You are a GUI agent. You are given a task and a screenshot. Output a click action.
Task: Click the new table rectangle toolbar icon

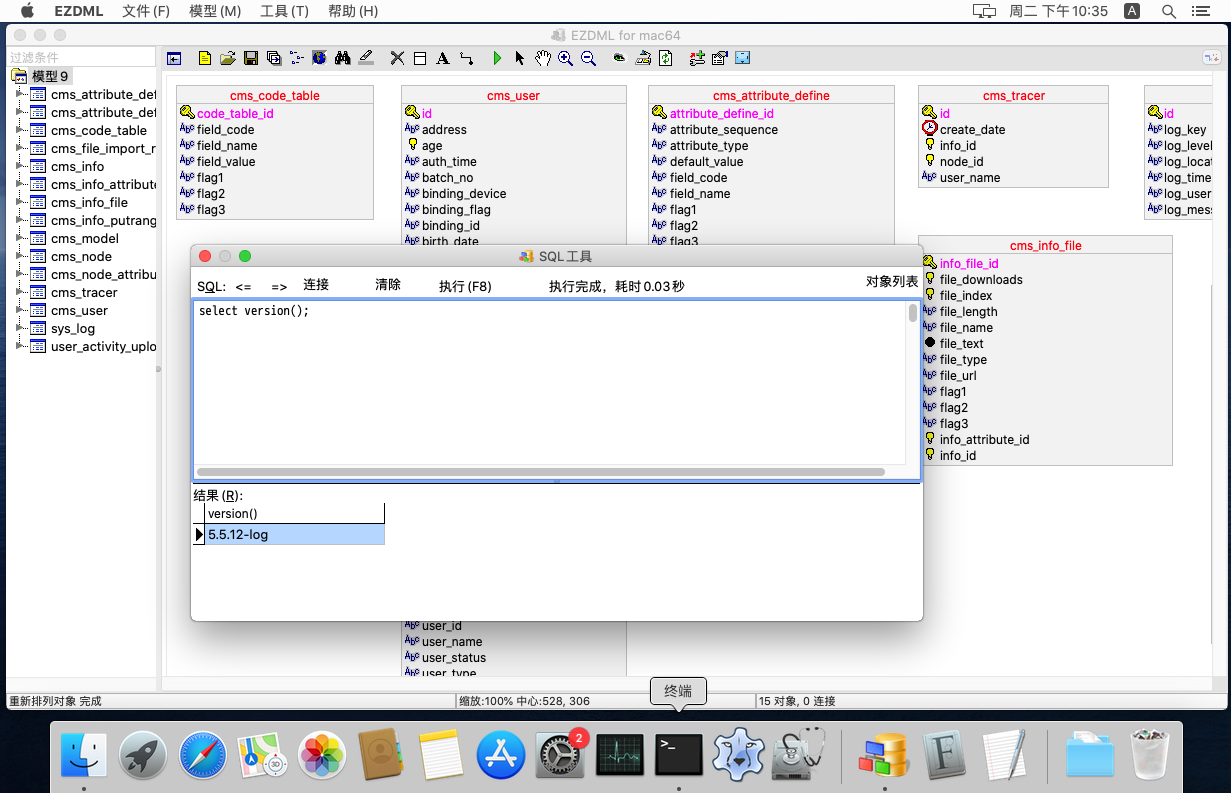[x=420, y=59]
